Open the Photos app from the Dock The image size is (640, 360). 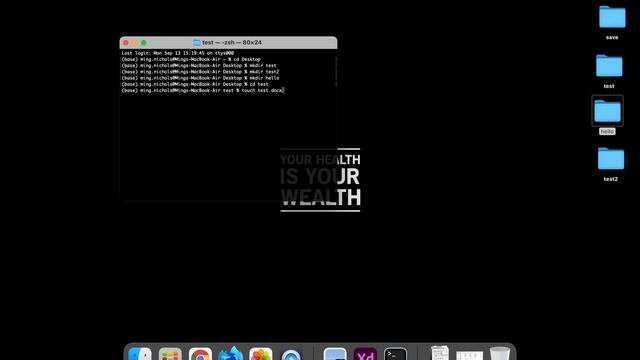[261, 354]
